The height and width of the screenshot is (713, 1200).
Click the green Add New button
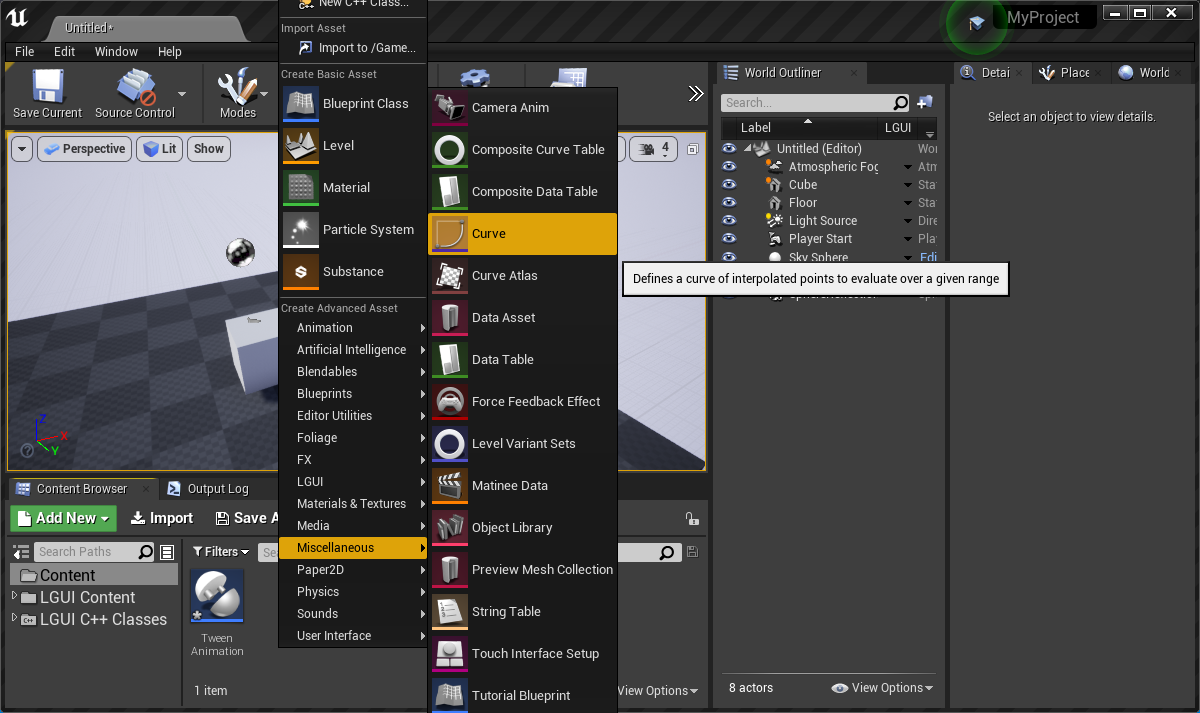[63, 518]
